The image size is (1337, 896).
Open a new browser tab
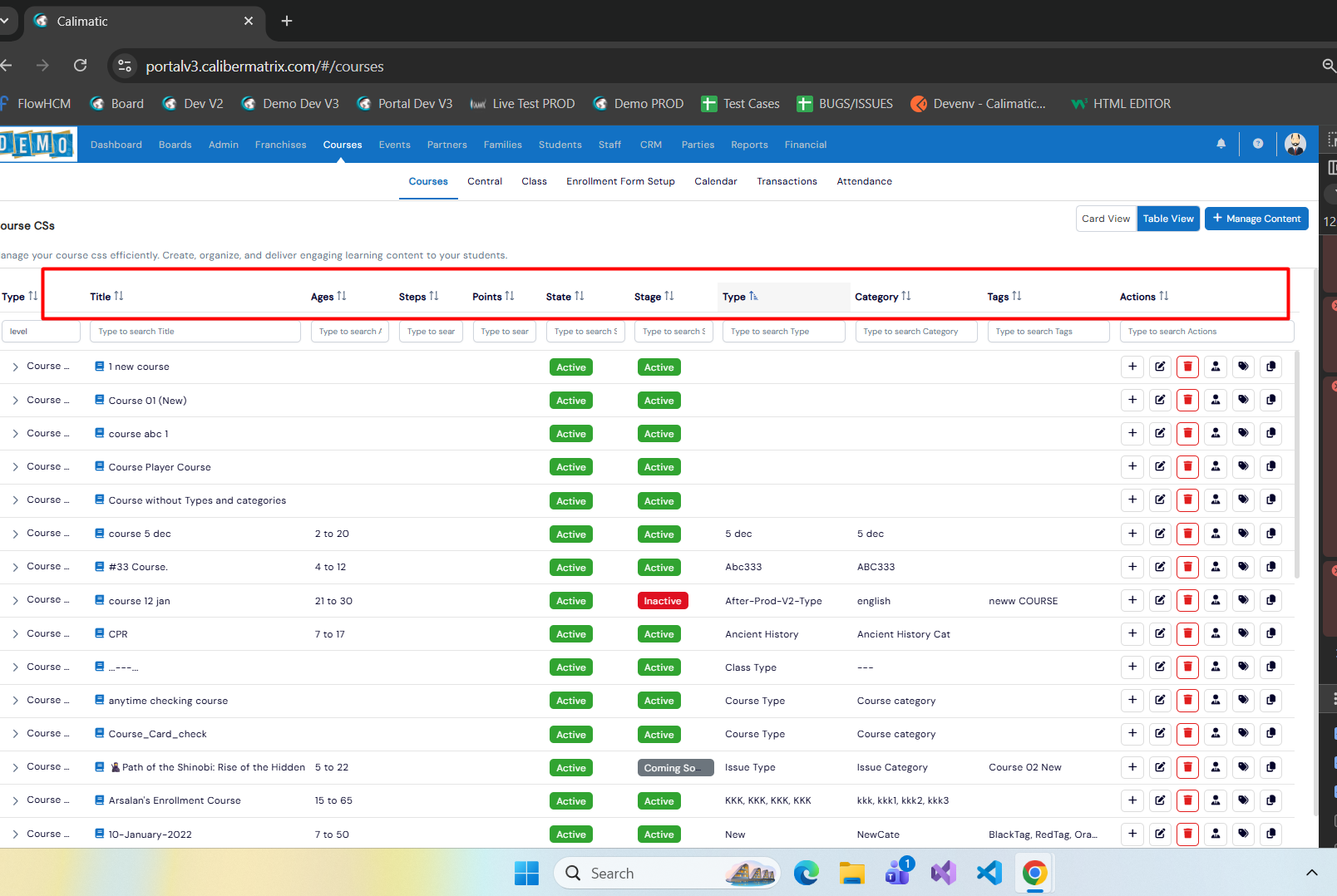point(287,21)
